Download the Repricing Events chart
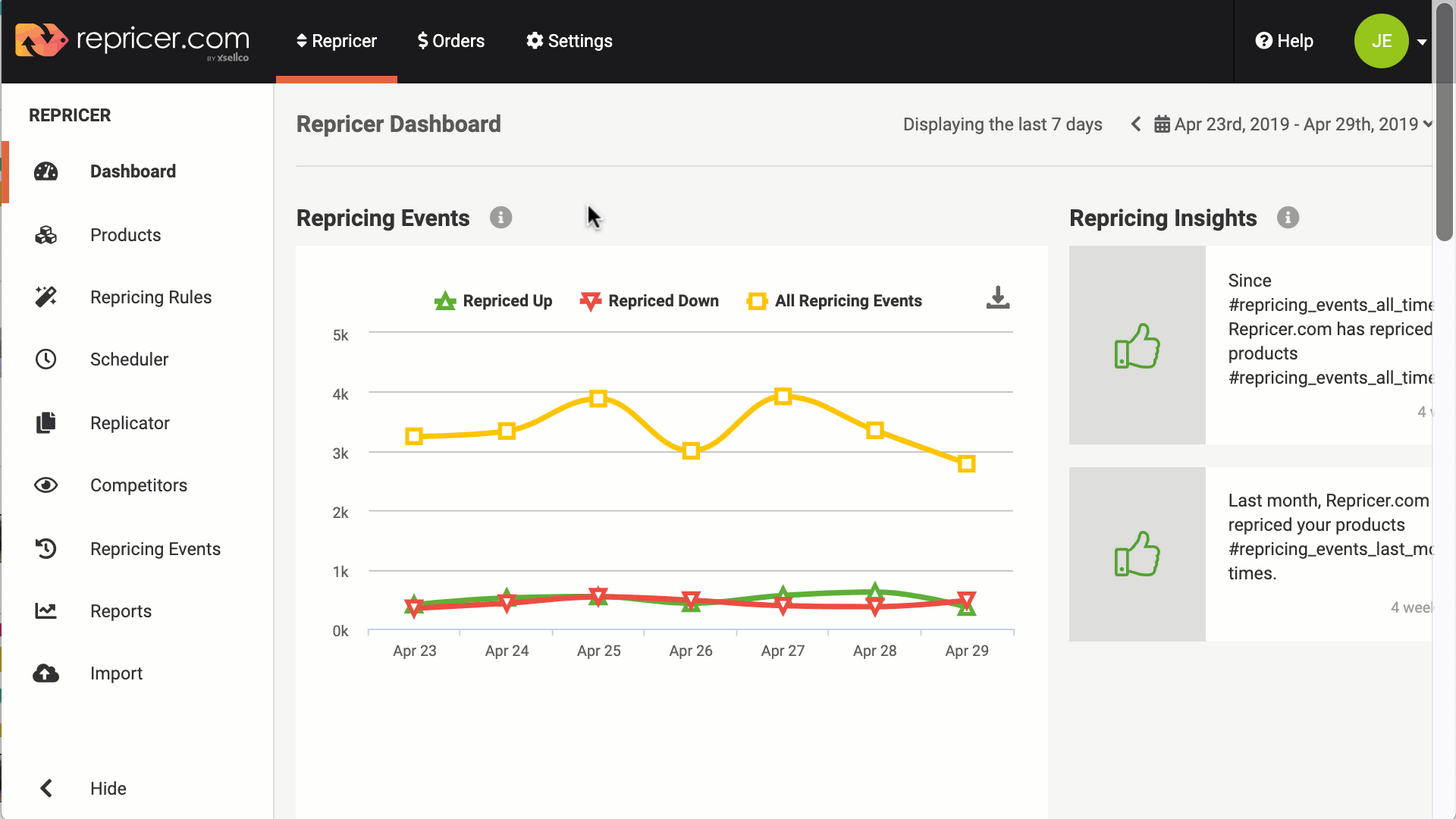The image size is (1456, 819). (x=998, y=298)
